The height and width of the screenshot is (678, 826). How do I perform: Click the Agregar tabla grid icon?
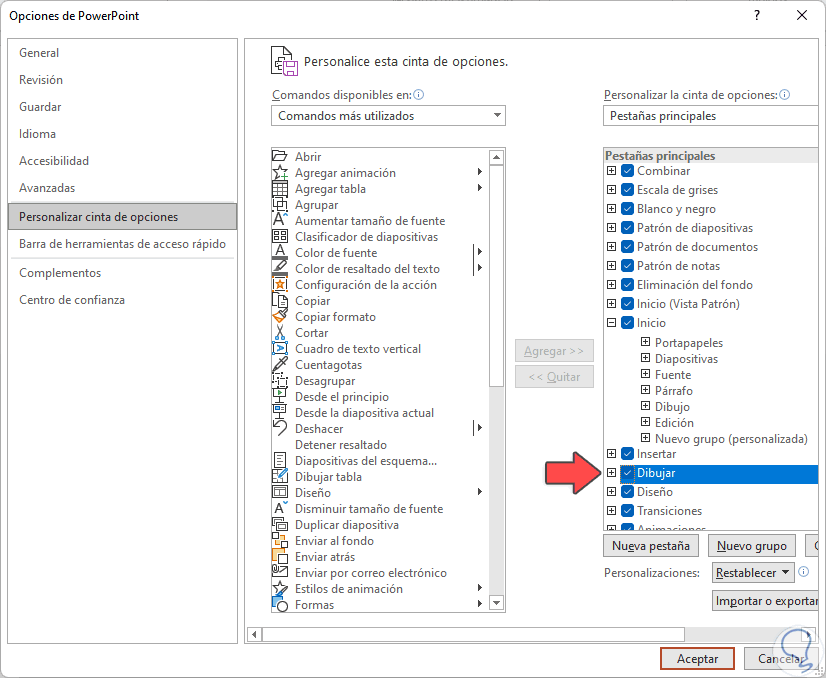[280, 189]
